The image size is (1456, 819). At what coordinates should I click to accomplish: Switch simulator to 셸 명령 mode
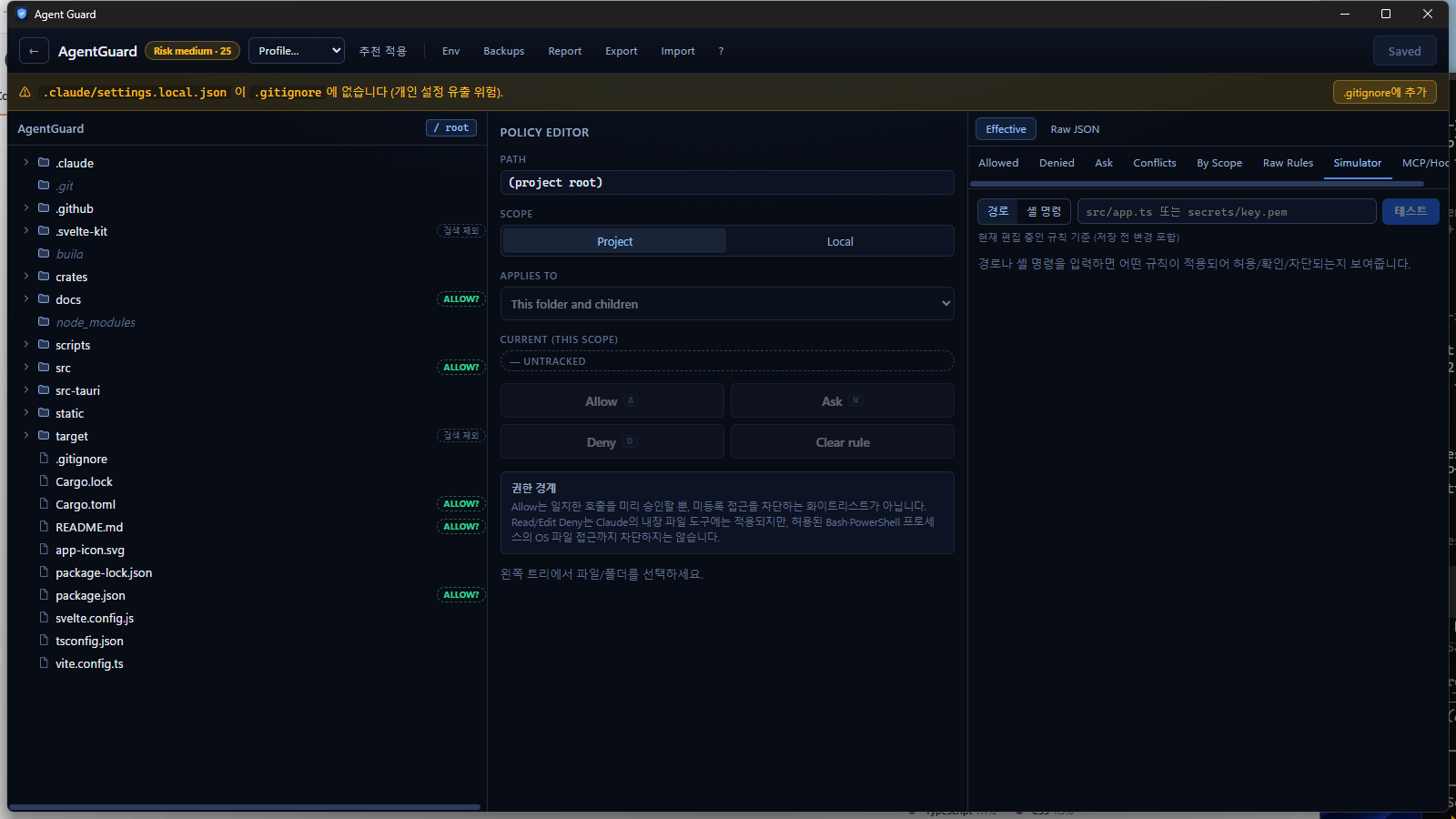pyautogui.click(x=1044, y=211)
